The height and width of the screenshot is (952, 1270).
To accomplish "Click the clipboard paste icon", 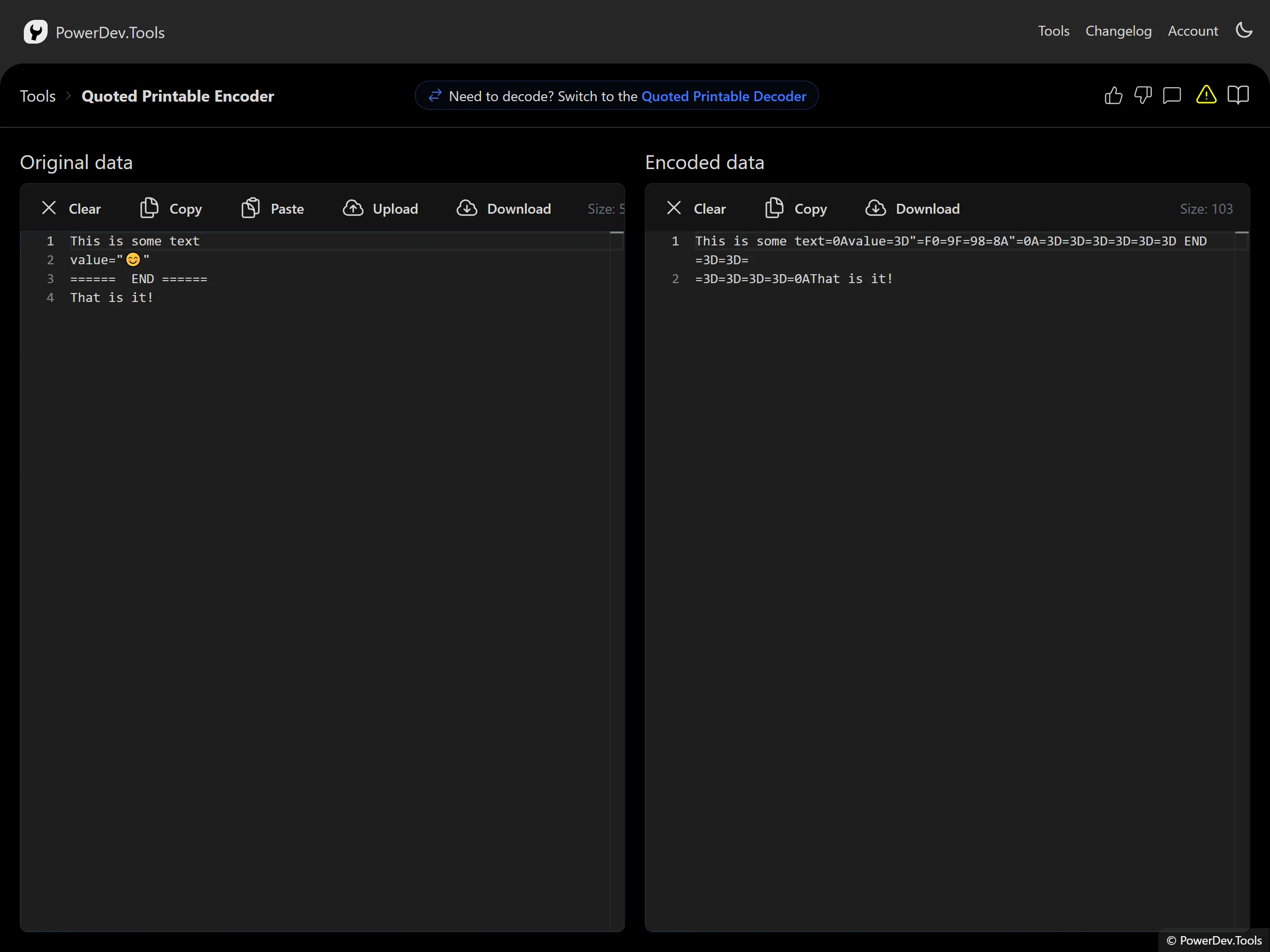I will coord(251,208).
